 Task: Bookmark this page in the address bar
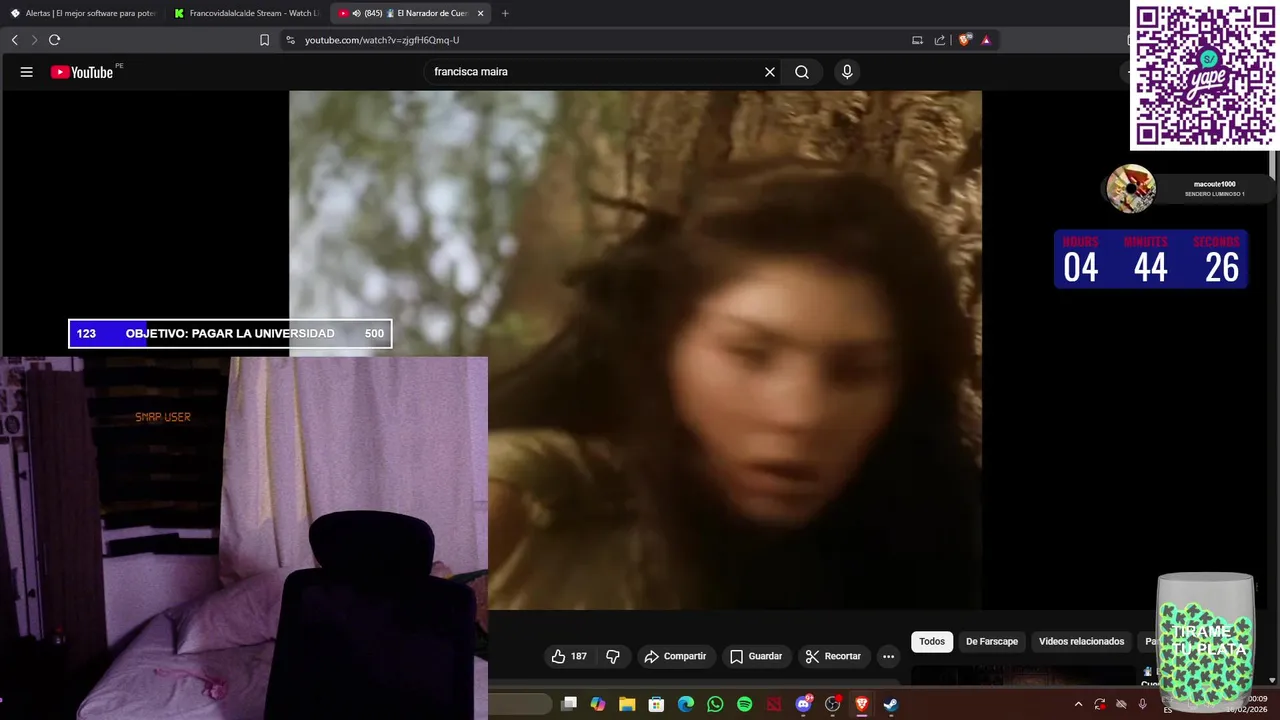(x=264, y=40)
